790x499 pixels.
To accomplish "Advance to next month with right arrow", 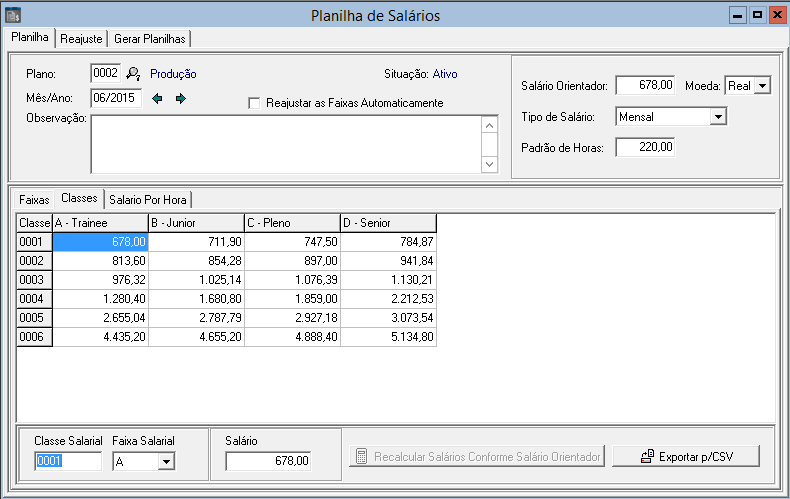I will (181, 98).
